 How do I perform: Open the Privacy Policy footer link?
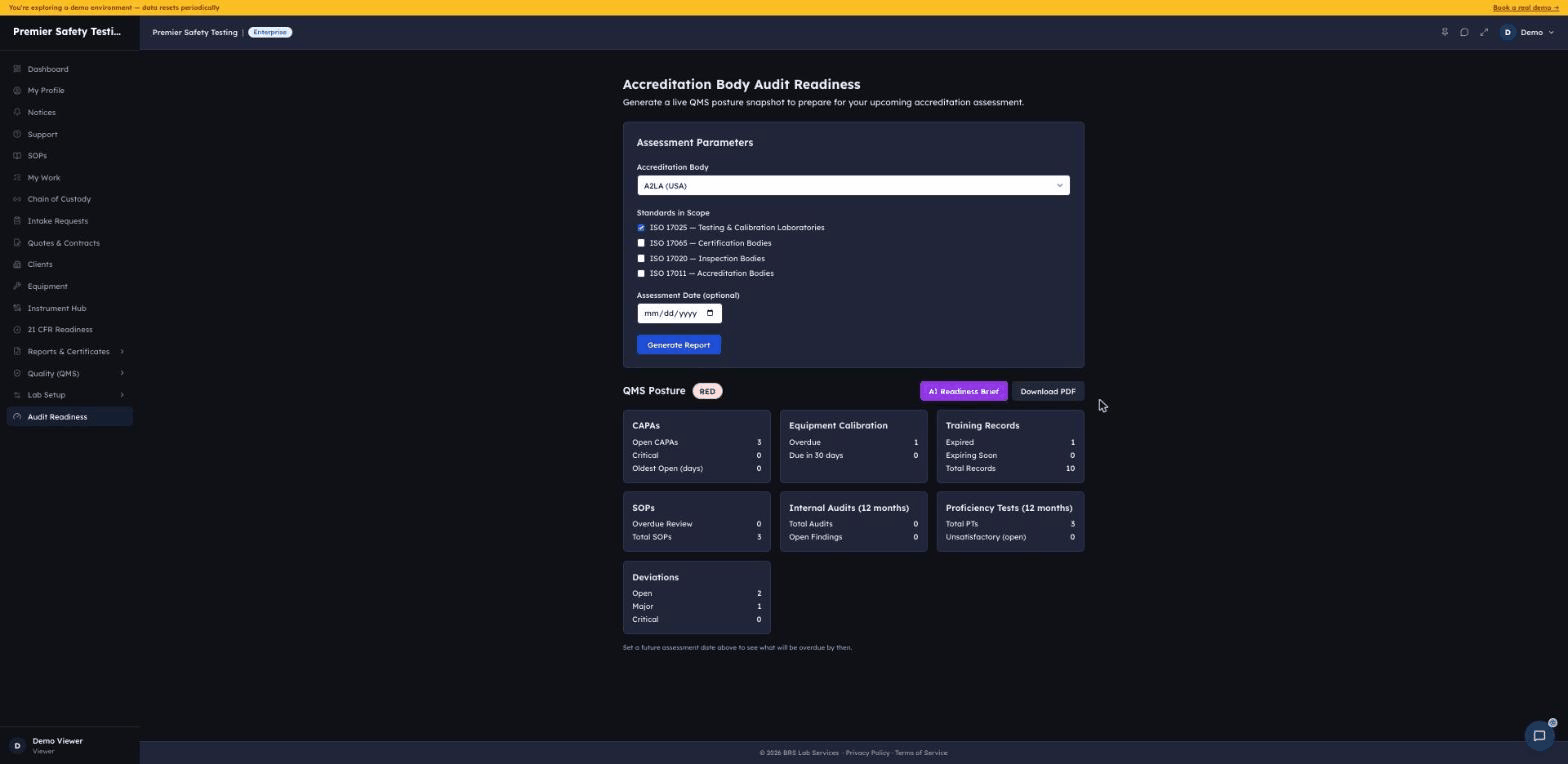tap(867, 753)
